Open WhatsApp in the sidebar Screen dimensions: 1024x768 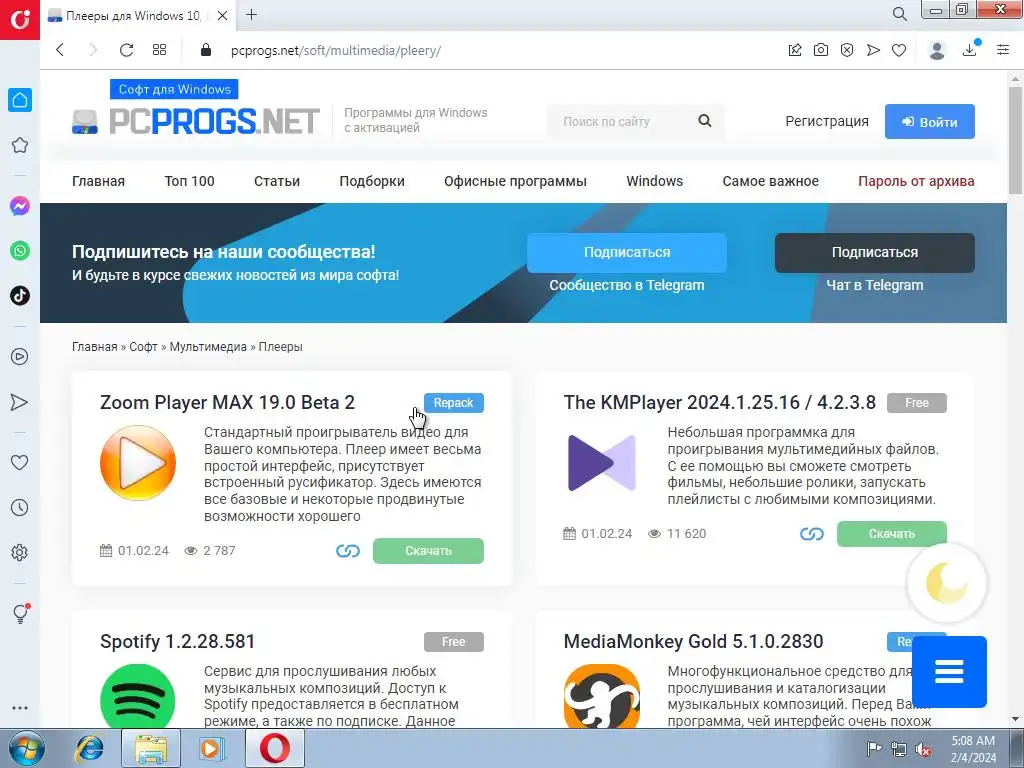(x=20, y=251)
